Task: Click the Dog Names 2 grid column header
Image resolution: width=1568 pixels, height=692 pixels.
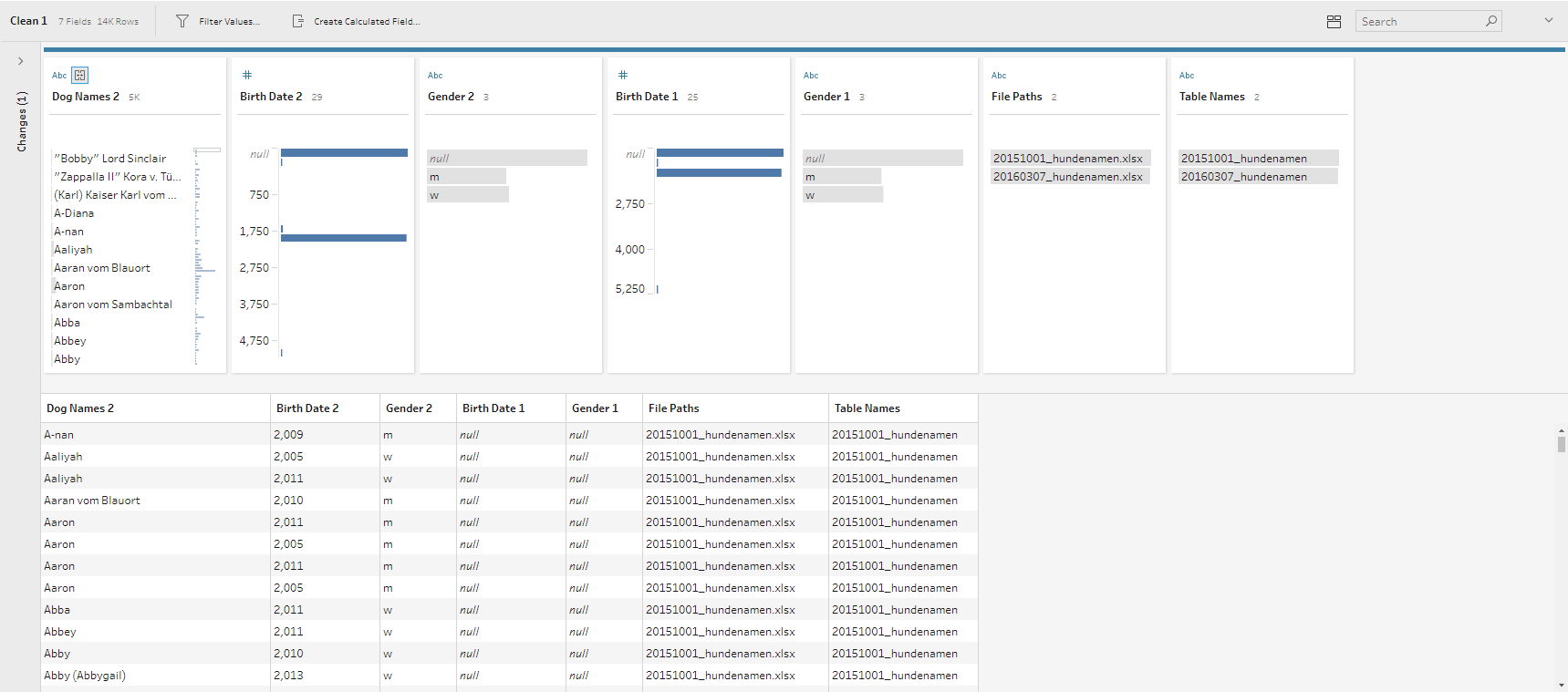Action: click(155, 408)
